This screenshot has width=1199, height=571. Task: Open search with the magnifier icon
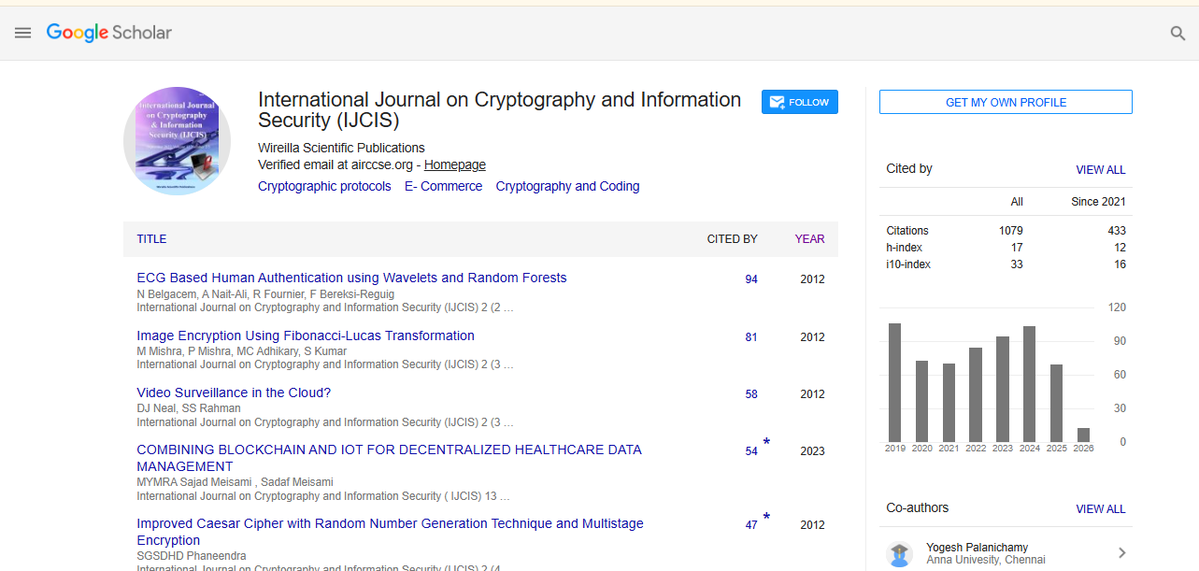(x=1178, y=33)
